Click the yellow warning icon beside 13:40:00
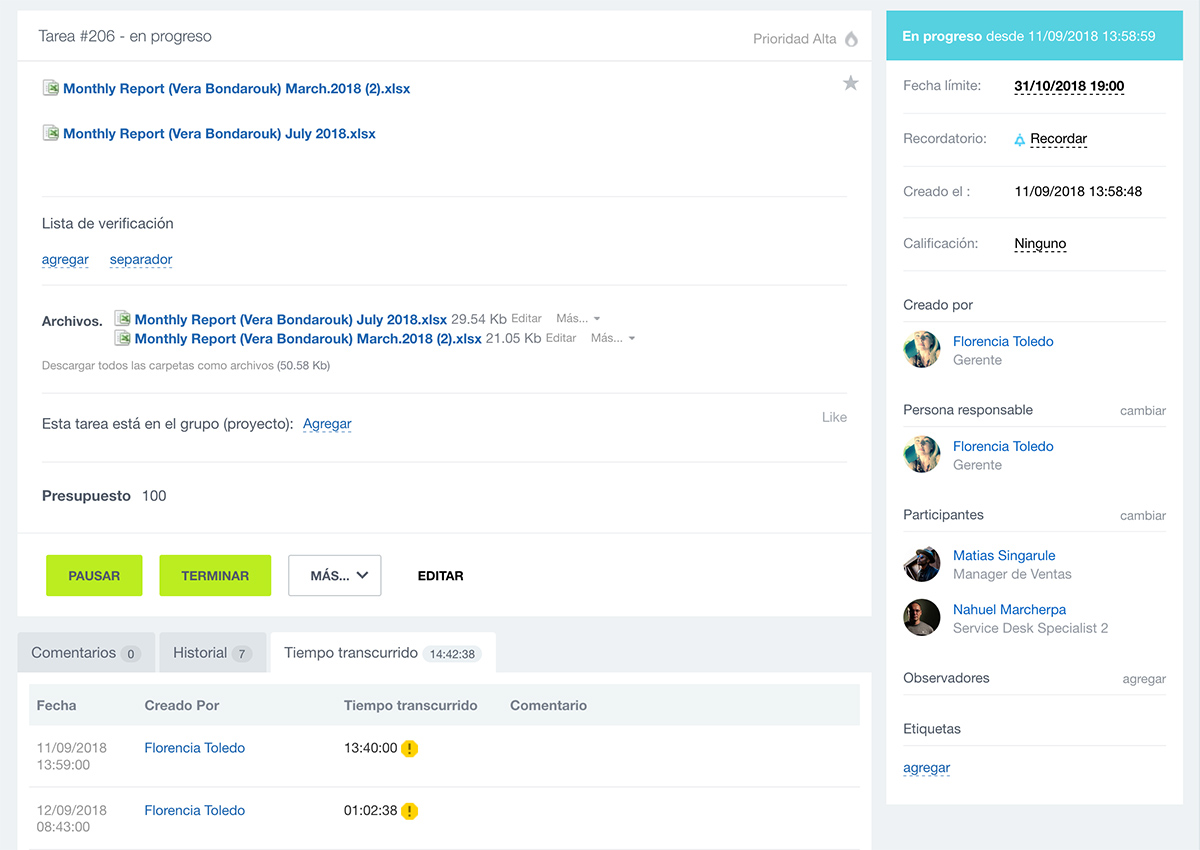The width and height of the screenshot is (1200, 850). (409, 748)
